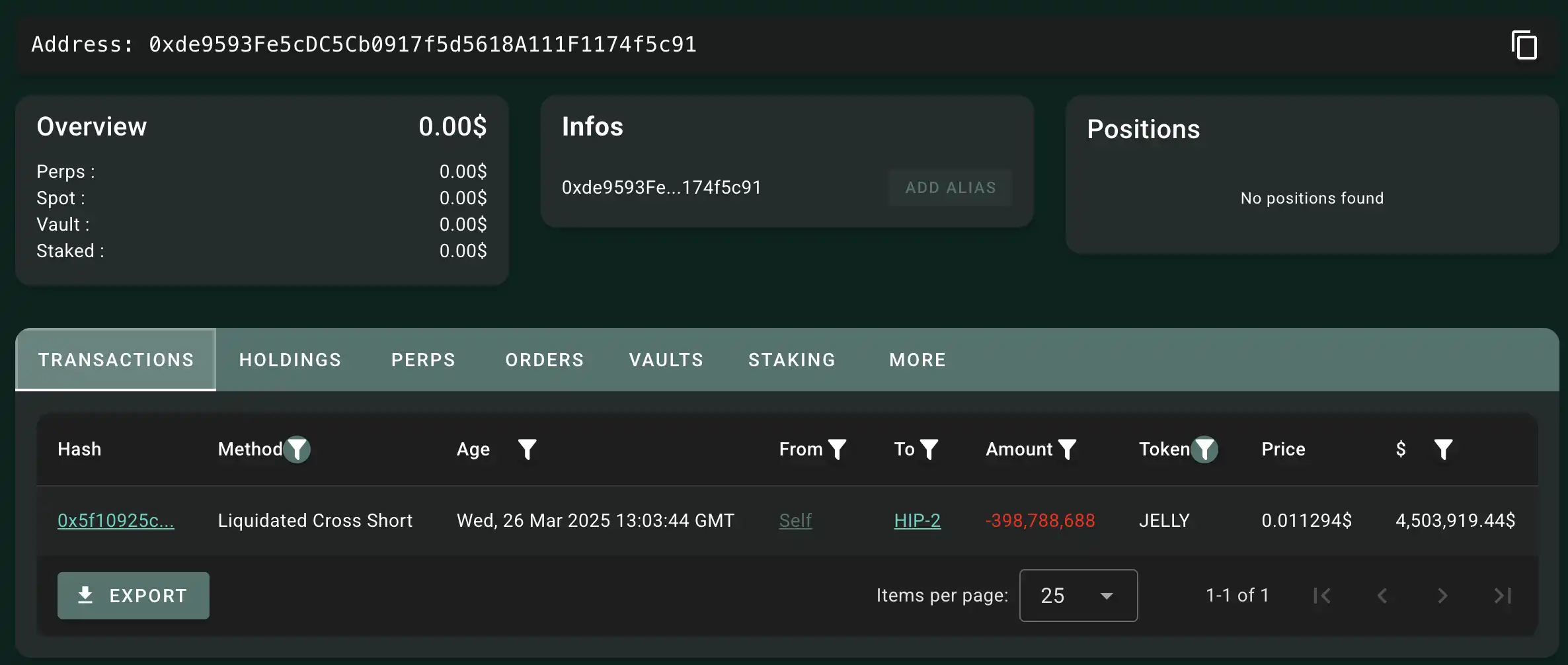Filter by dollar value column
This screenshot has width=1568, height=665.
click(x=1443, y=450)
